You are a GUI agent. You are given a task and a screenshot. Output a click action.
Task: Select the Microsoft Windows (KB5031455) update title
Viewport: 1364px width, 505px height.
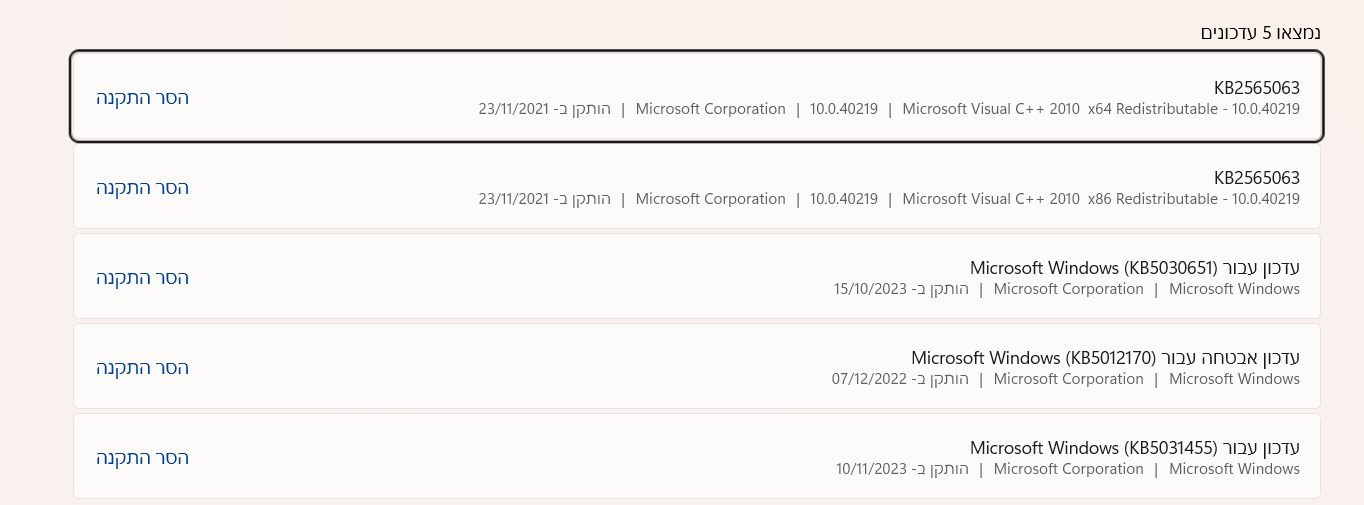tap(1134, 448)
